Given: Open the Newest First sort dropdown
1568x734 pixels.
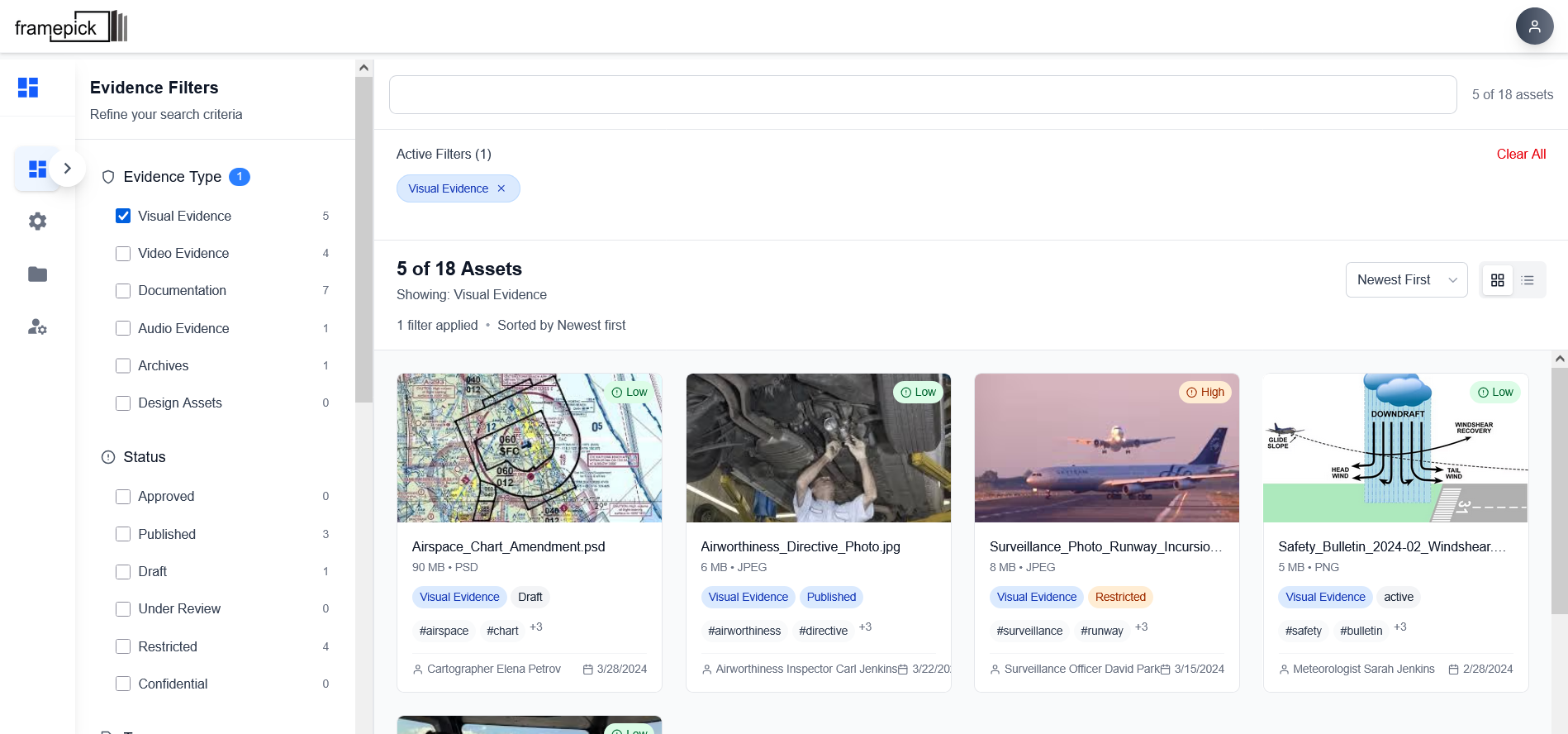Looking at the screenshot, I should pos(1406,280).
